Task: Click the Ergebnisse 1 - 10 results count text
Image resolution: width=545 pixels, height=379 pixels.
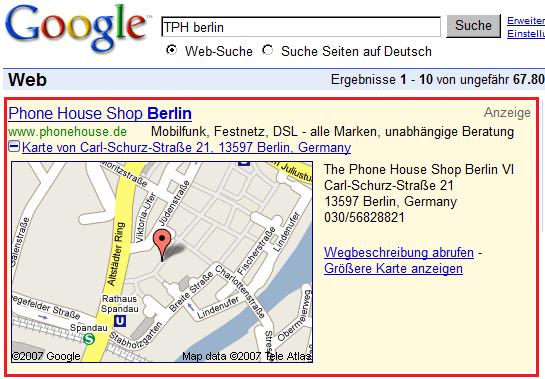Action: [x=438, y=79]
